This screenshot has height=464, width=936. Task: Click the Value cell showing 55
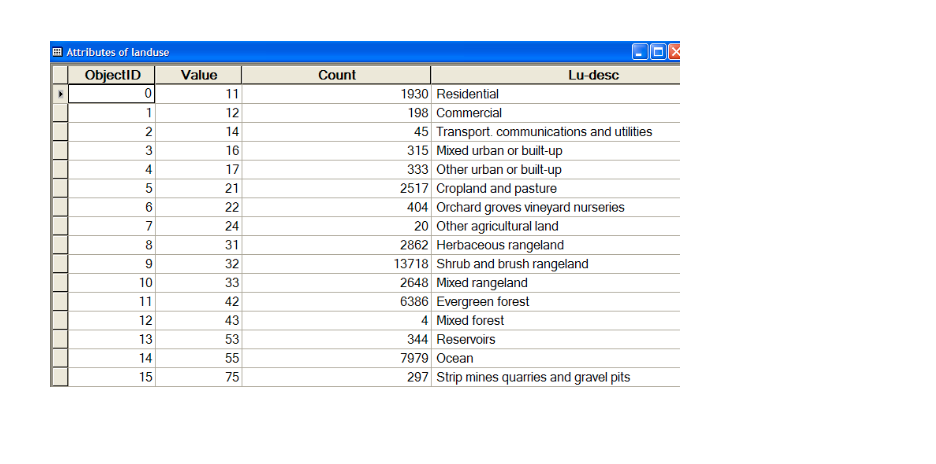(x=199, y=358)
